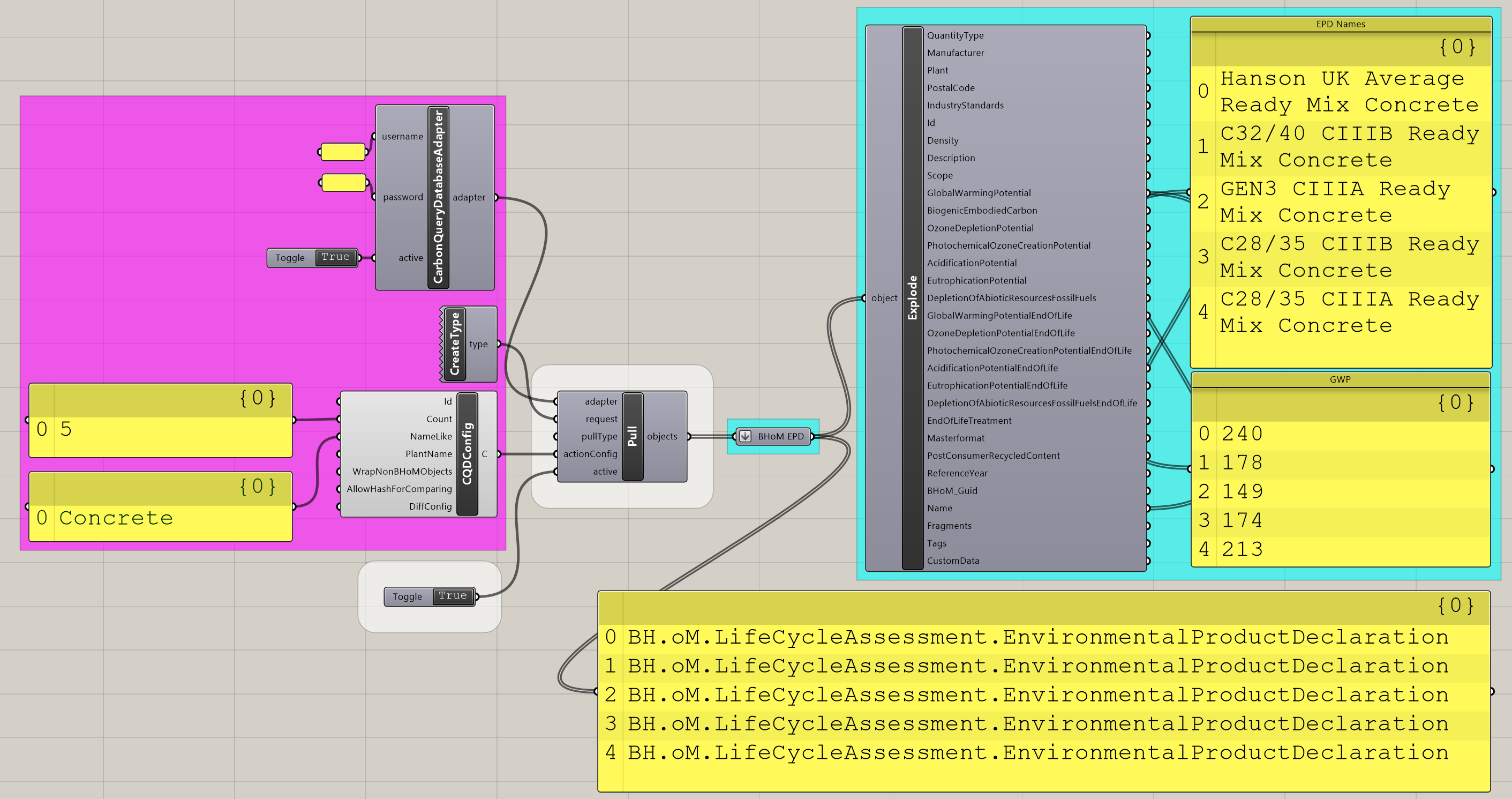Select the empty yellow panel wired to password
The image size is (1512, 799).
pos(343,183)
